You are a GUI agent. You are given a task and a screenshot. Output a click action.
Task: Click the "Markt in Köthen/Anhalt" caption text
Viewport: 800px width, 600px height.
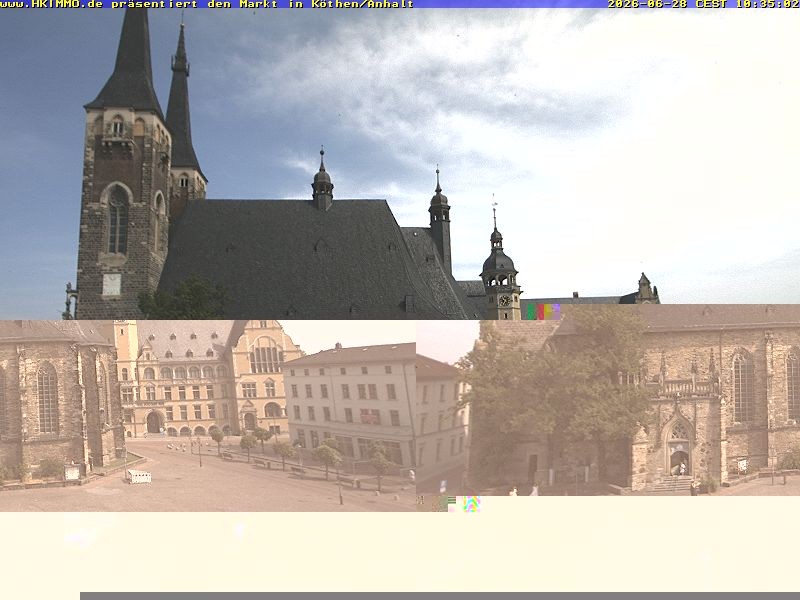click(327, 4)
